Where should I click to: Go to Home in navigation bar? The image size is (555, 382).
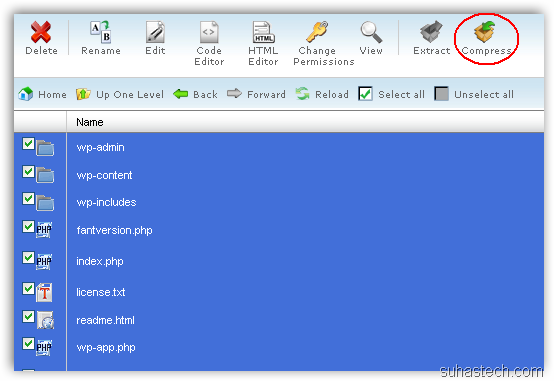click(42, 94)
